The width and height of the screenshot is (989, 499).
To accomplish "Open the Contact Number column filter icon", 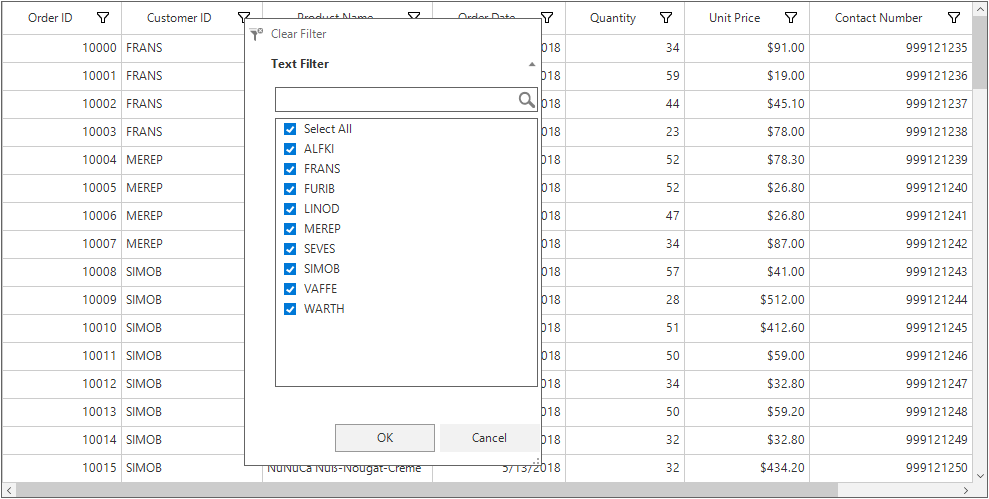I will [x=954, y=18].
